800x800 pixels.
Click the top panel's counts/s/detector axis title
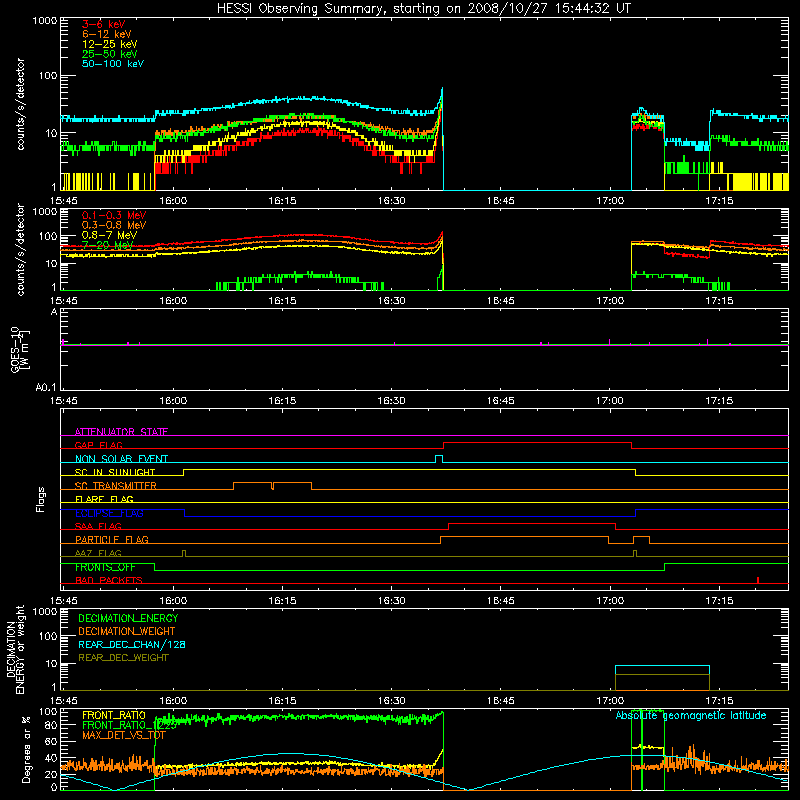20,104
